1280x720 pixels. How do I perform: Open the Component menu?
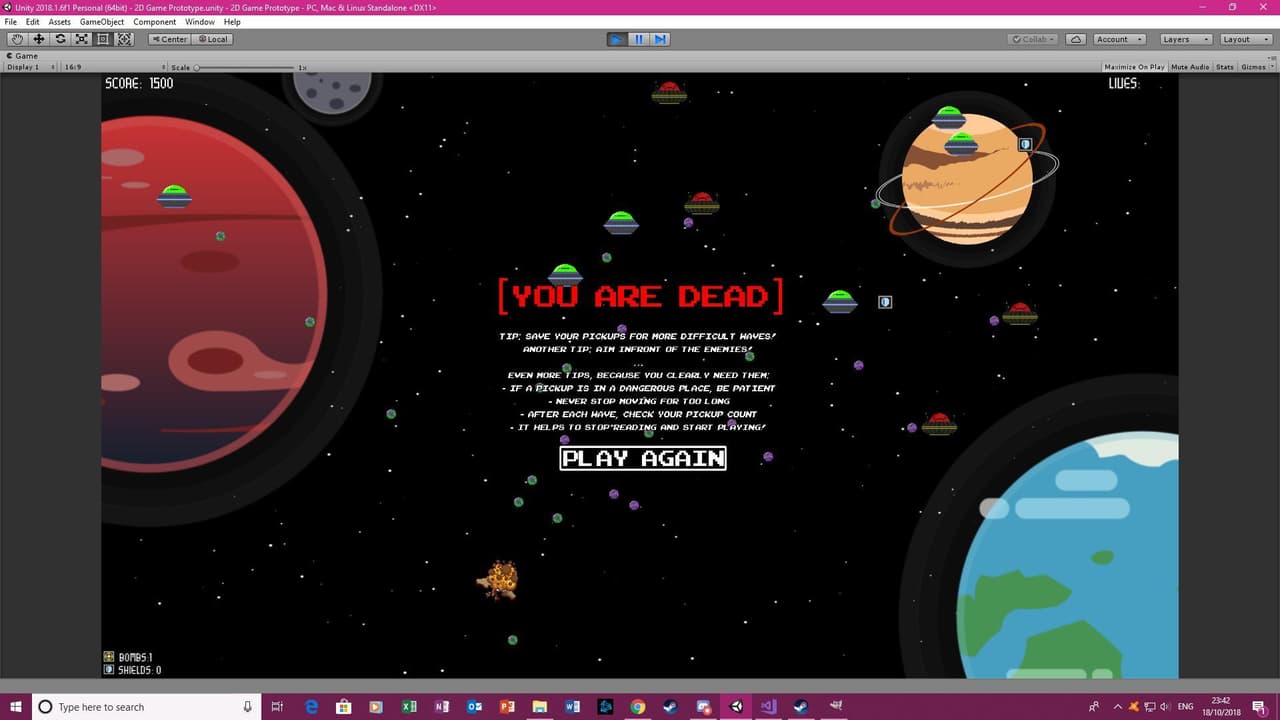155,22
